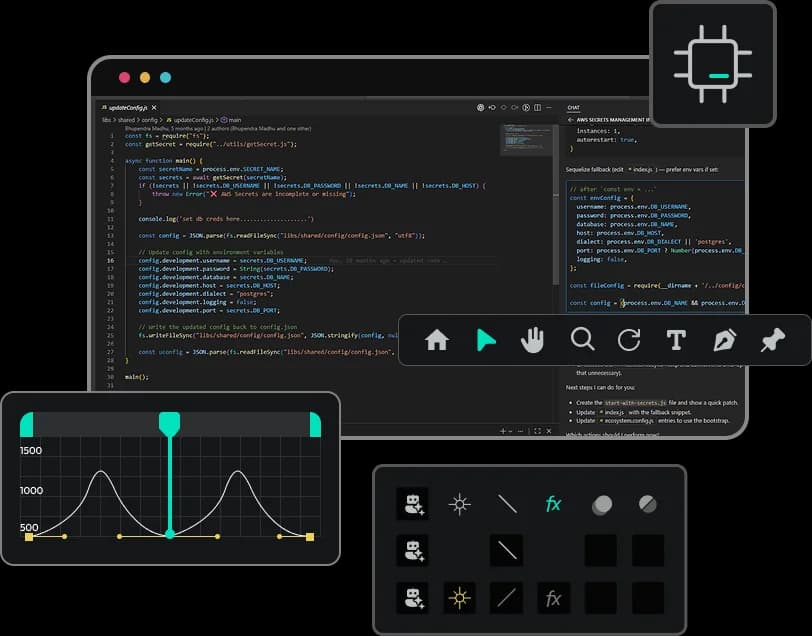Click the 'Next steps I can do for you' text

[600, 387]
